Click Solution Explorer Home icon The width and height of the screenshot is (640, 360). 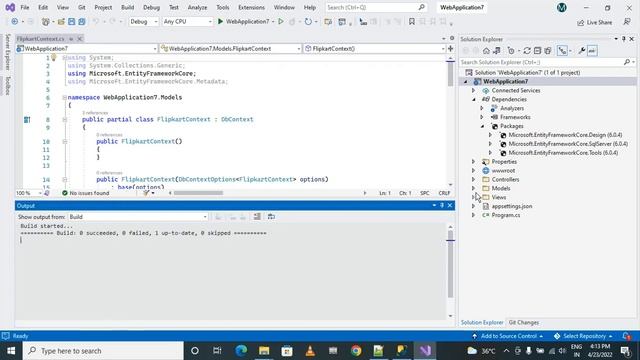(x=486, y=51)
